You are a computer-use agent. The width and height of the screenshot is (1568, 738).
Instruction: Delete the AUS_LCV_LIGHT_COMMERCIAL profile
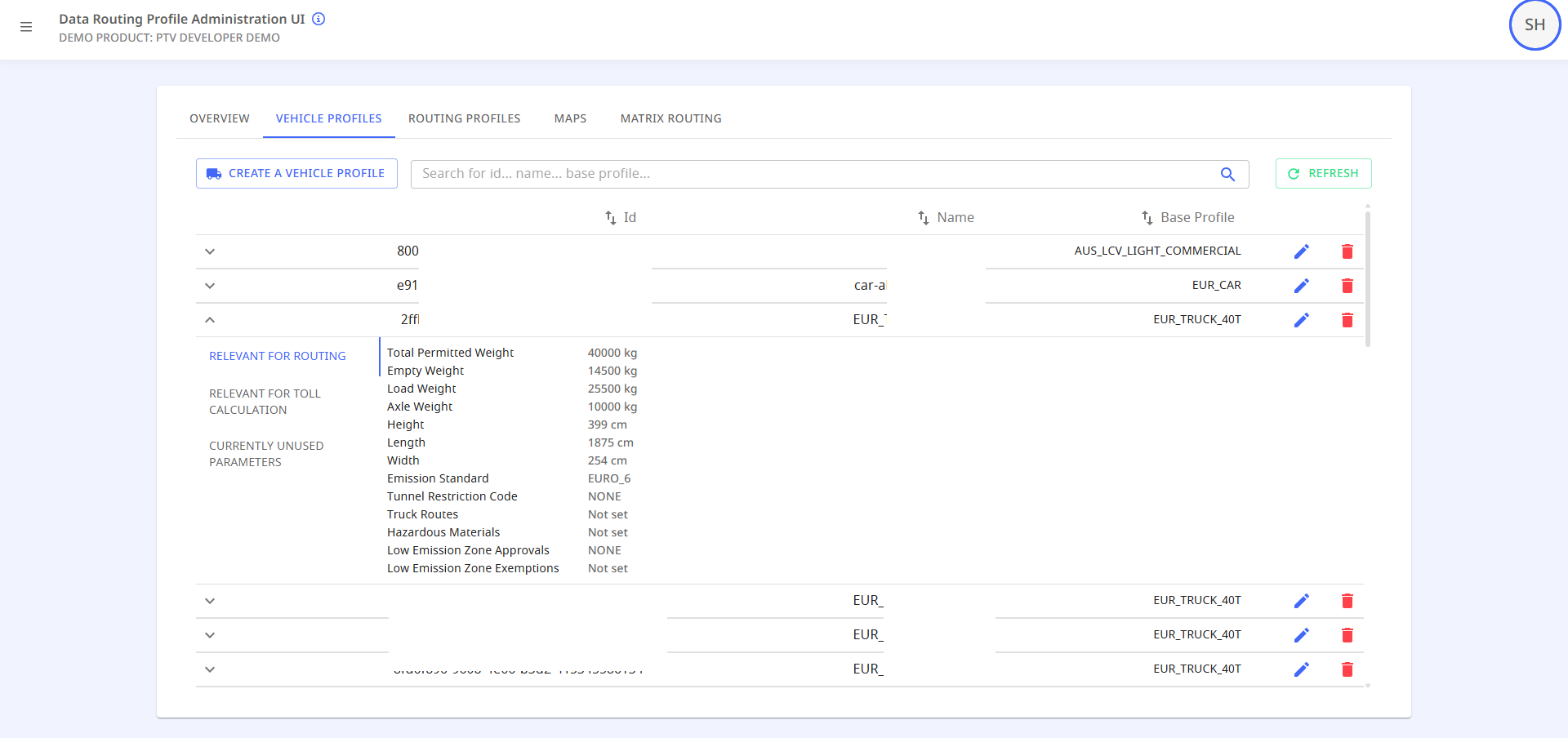pos(1347,251)
